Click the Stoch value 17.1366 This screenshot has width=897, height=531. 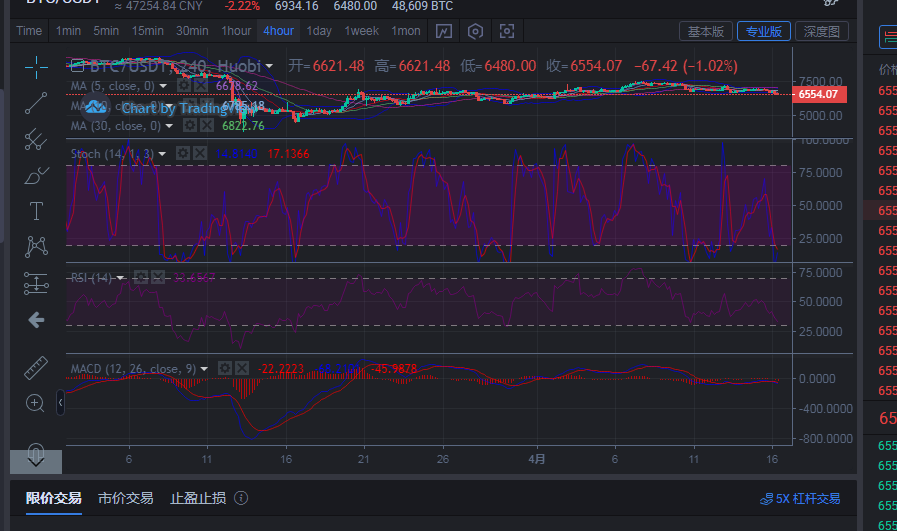(288, 154)
